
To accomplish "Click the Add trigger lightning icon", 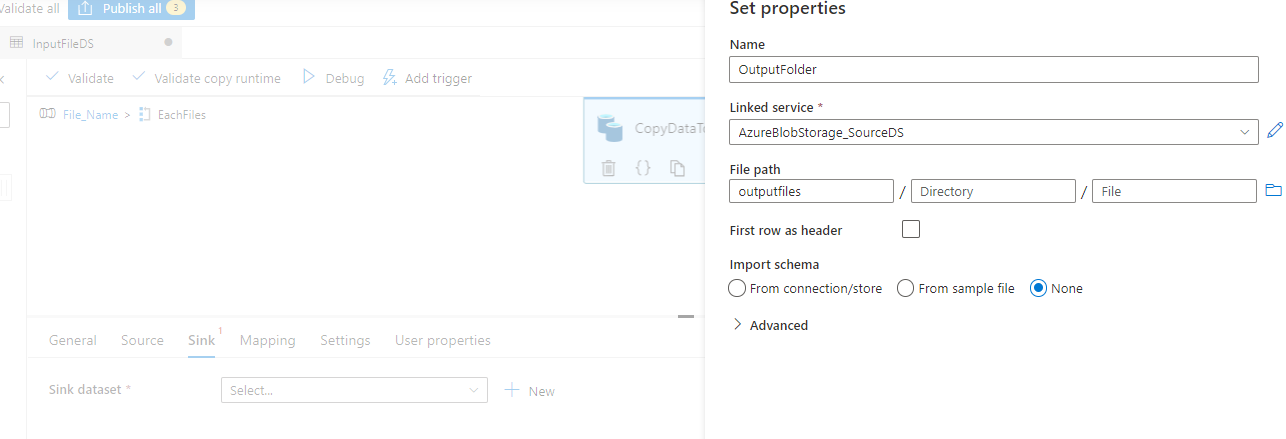I will (x=390, y=77).
